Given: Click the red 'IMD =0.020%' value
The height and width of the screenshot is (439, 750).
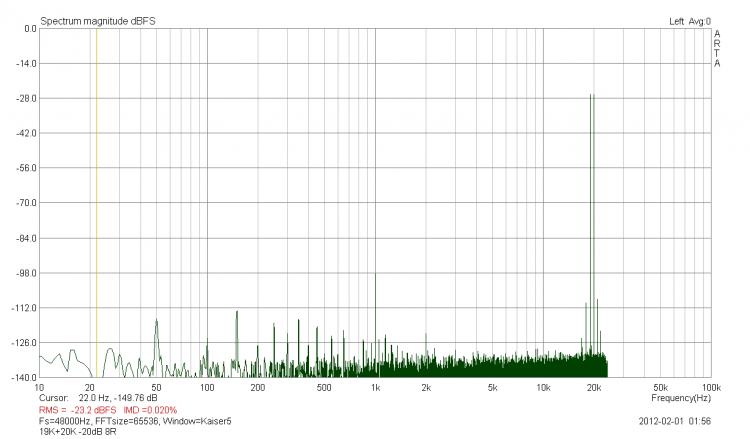Looking at the screenshot, I should [x=150, y=410].
